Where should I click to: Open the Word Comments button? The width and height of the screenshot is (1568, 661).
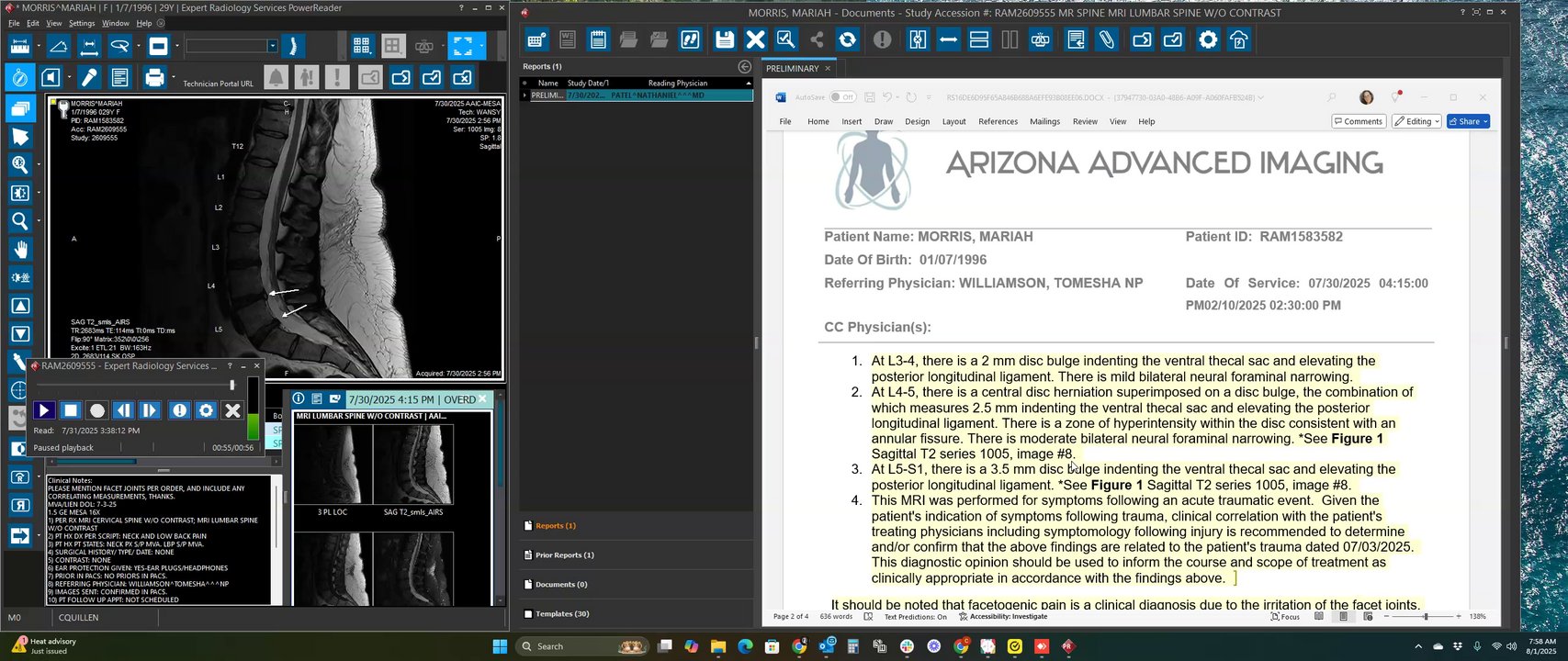[x=1359, y=121]
